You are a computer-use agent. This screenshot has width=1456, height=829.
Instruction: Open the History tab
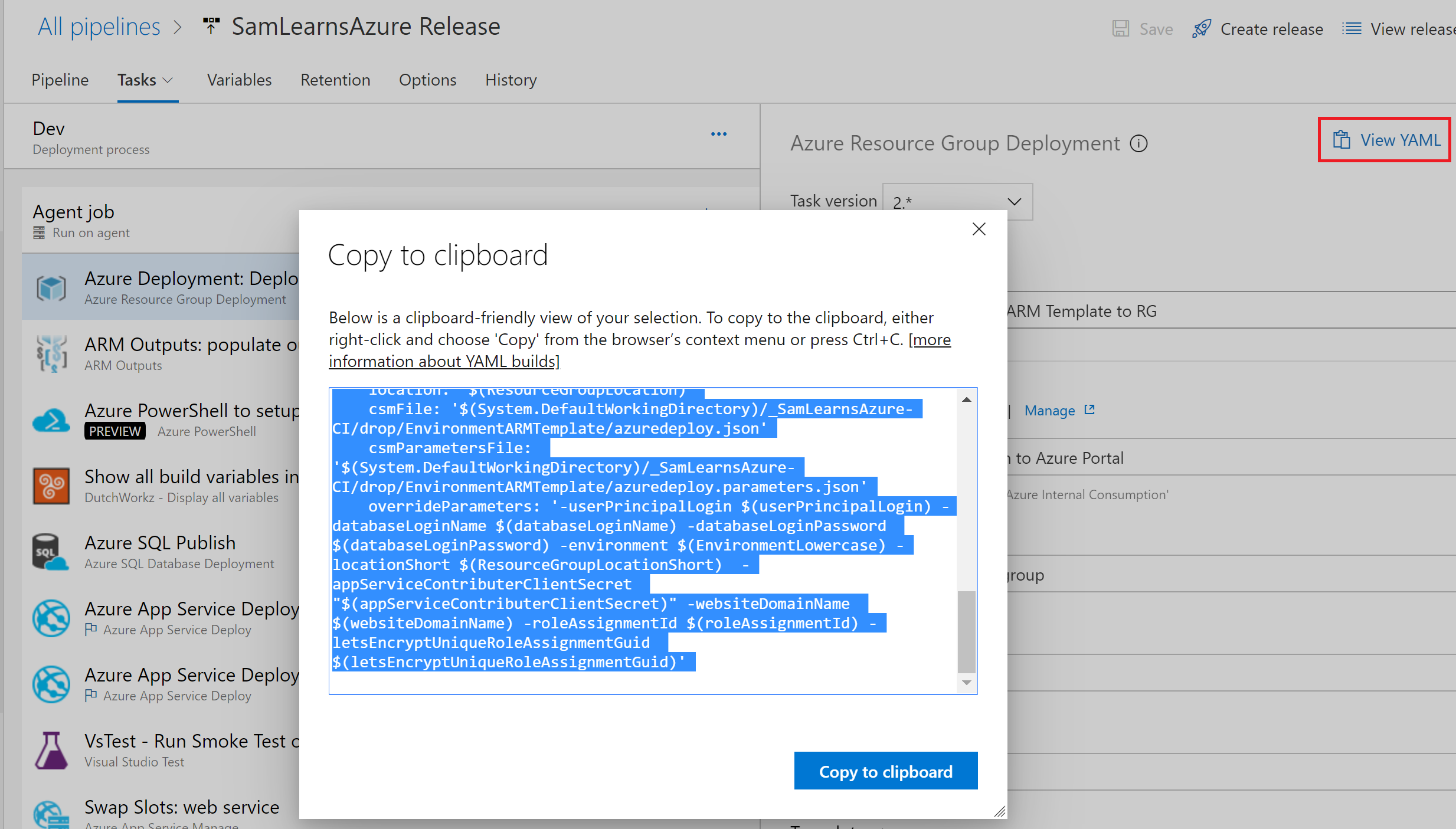click(511, 80)
